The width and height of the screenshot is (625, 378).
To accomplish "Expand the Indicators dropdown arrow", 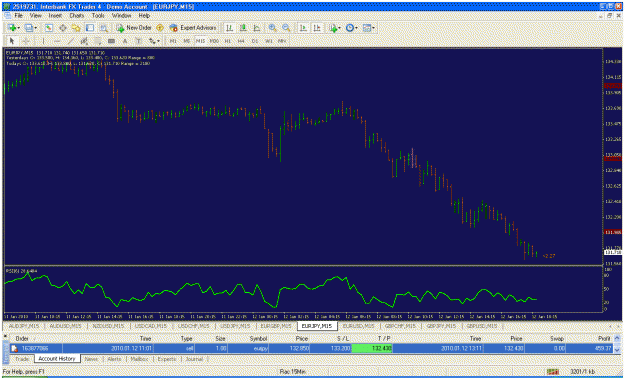I will 339,28.
